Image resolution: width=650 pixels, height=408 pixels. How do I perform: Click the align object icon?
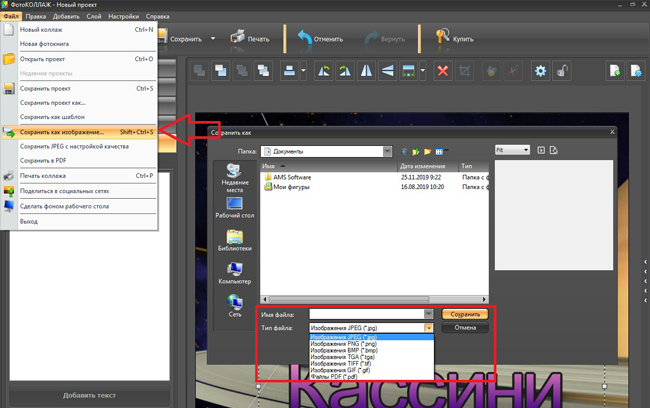tap(289, 71)
